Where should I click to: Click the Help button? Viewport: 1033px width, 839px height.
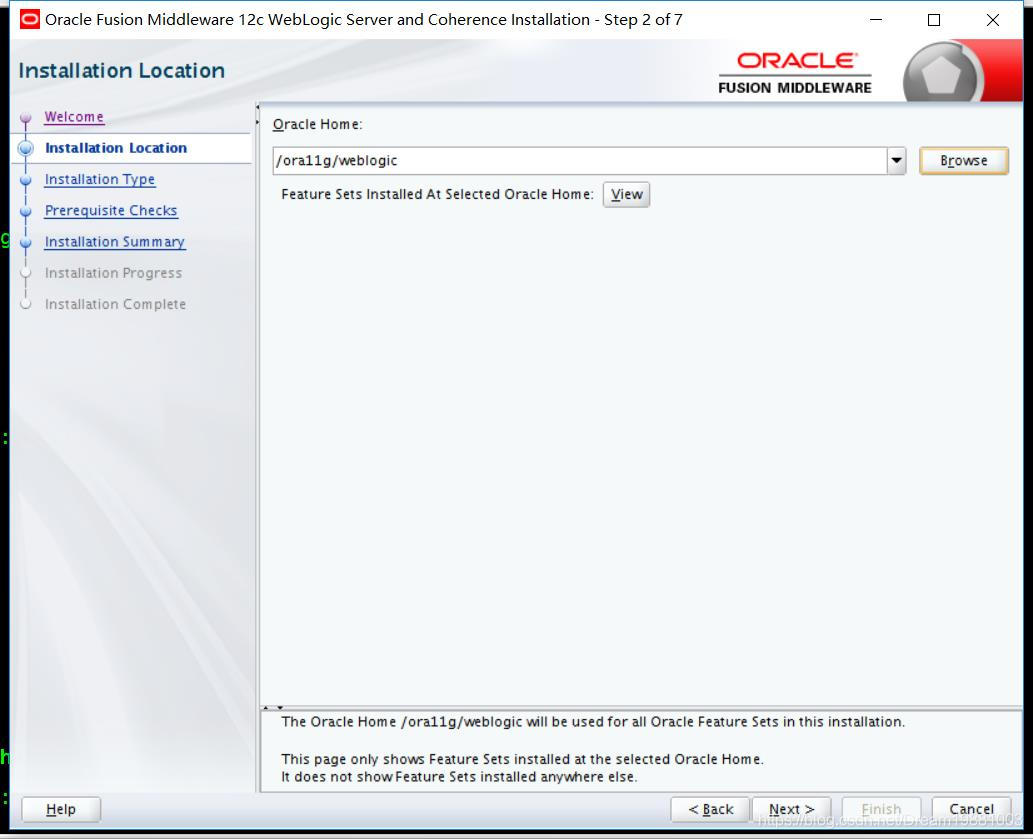(61, 809)
